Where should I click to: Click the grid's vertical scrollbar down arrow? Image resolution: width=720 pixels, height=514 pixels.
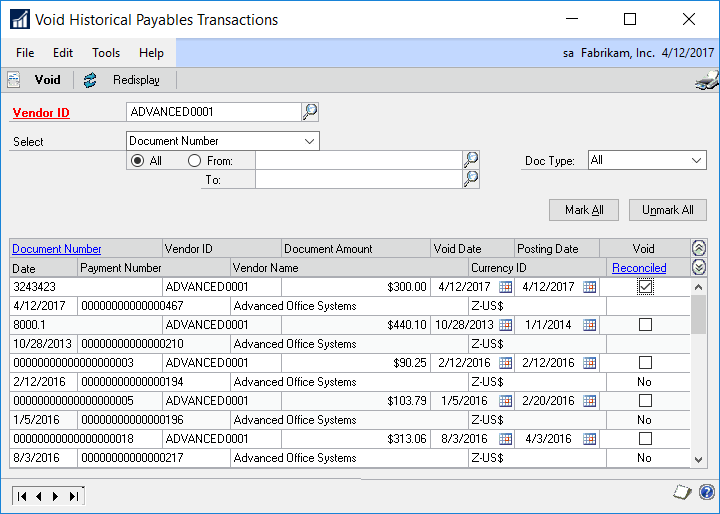(x=699, y=457)
